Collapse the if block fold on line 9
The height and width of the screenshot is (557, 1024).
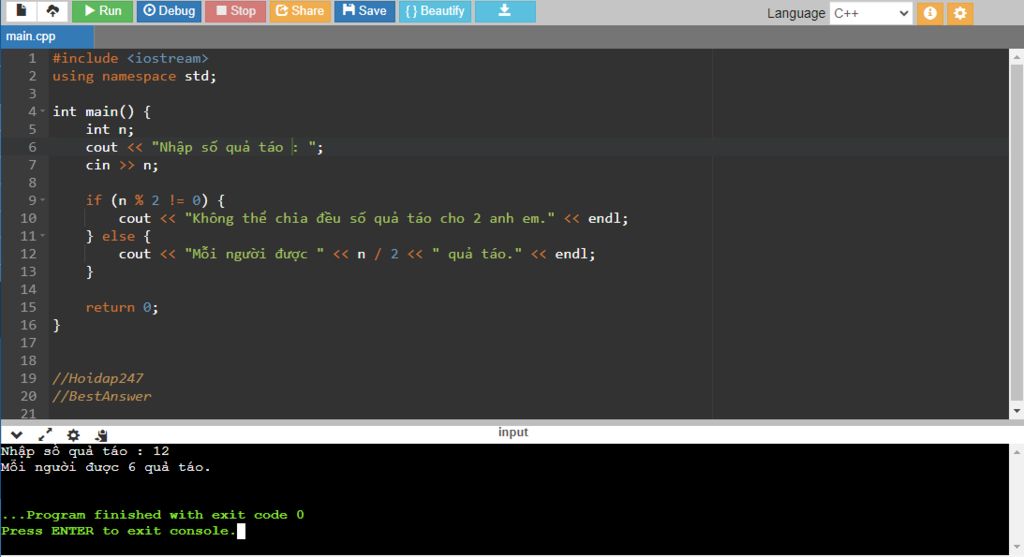(x=43, y=200)
